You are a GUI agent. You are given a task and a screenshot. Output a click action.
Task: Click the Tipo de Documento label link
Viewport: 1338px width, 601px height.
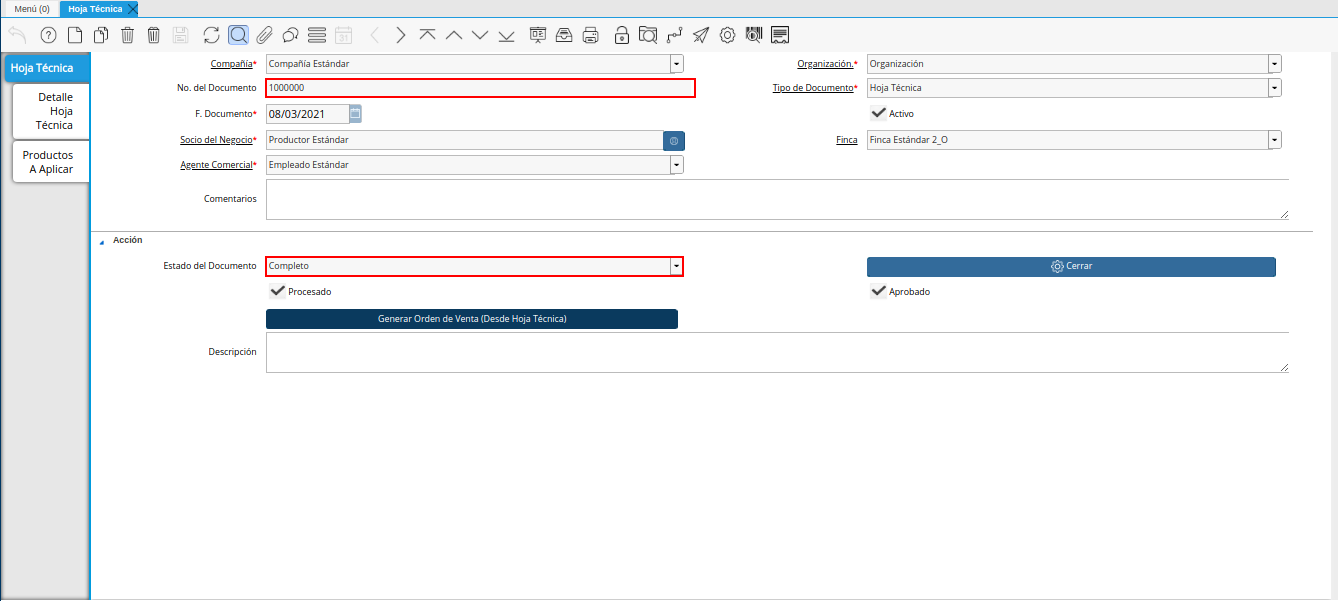point(813,88)
